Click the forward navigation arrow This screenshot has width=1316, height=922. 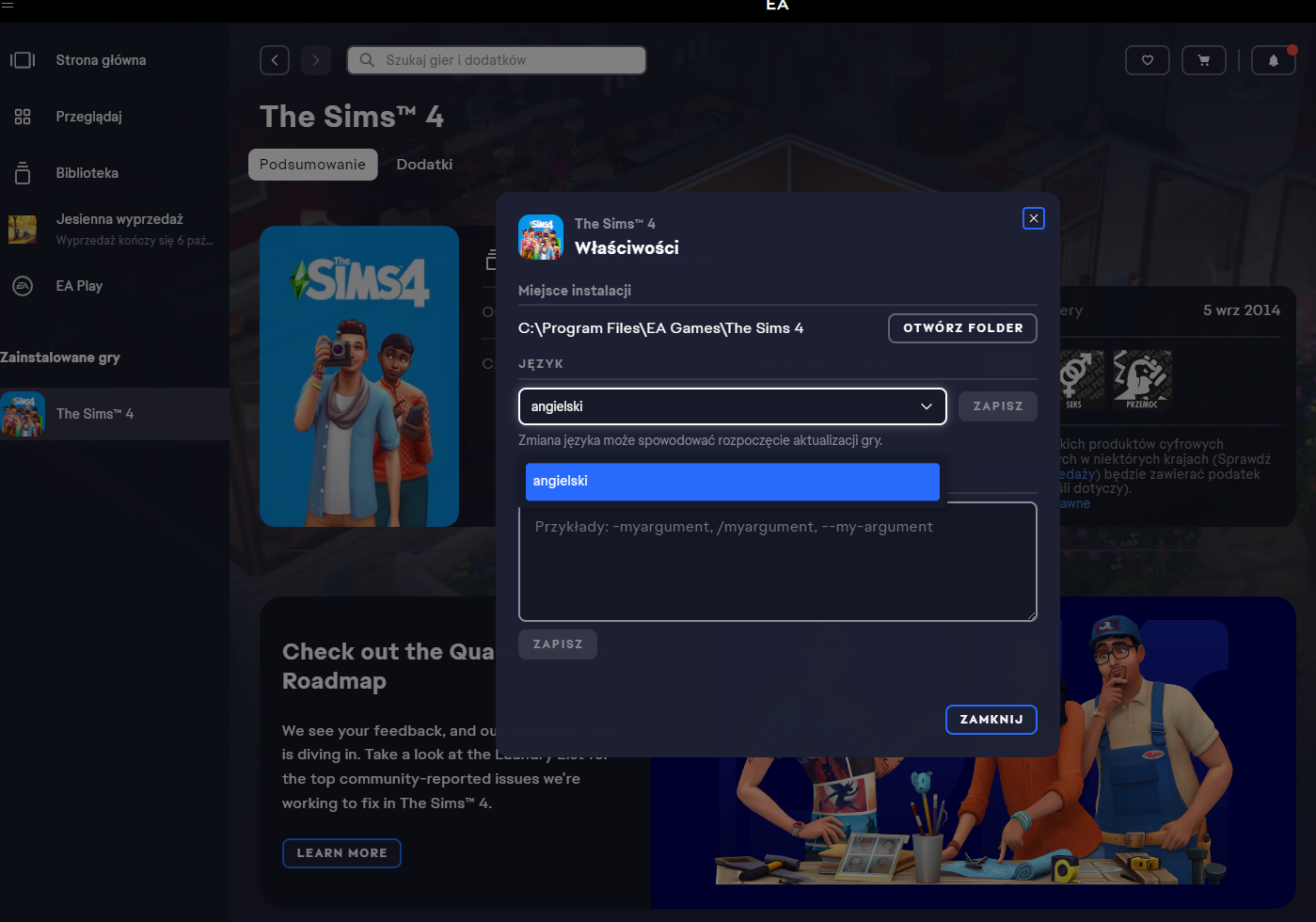coord(316,60)
